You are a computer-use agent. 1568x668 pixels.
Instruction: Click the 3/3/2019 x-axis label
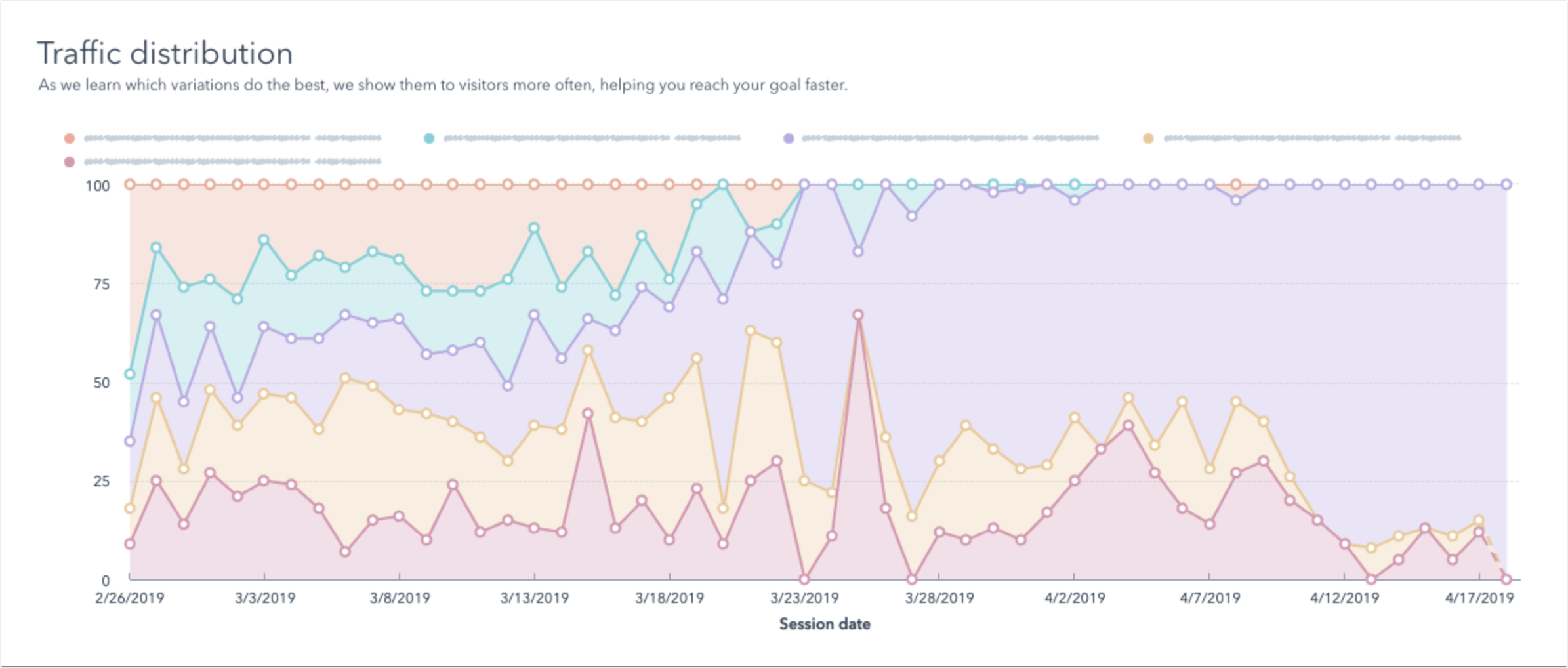(265, 598)
